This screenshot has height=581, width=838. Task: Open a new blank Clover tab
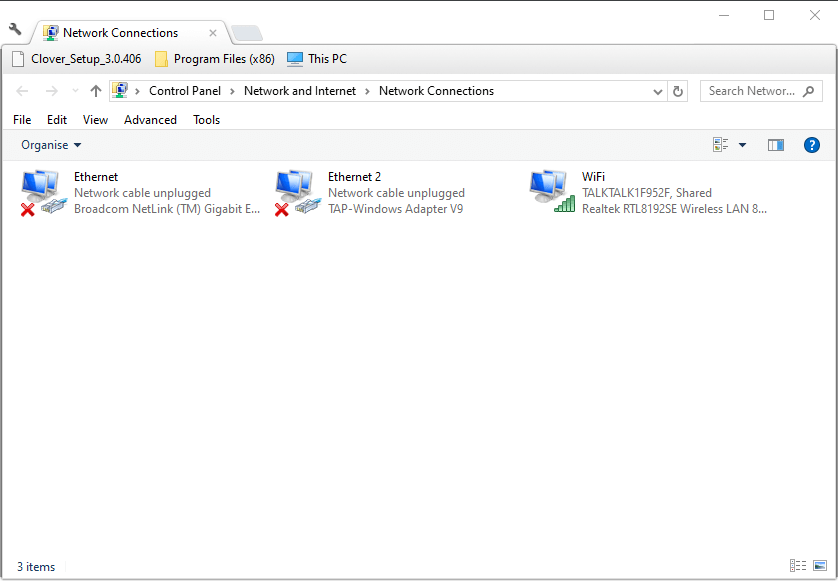[x=247, y=33]
